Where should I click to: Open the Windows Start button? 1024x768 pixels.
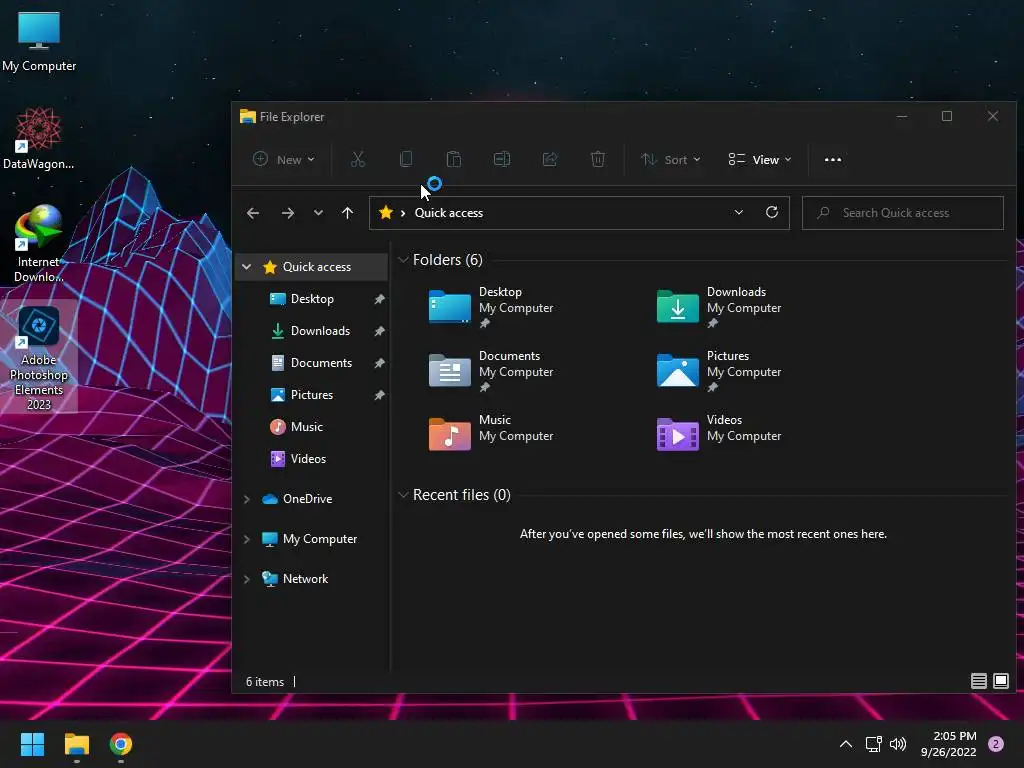coord(32,744)
